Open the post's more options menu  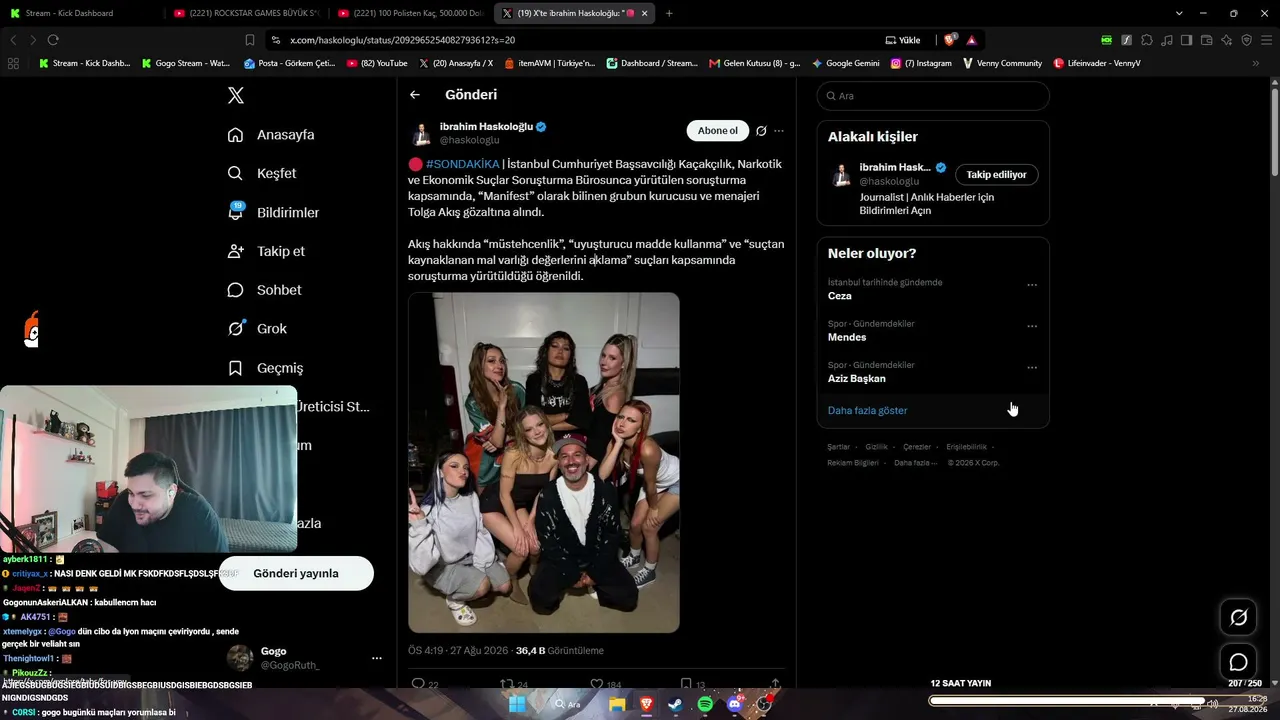(x=779, y=131)
